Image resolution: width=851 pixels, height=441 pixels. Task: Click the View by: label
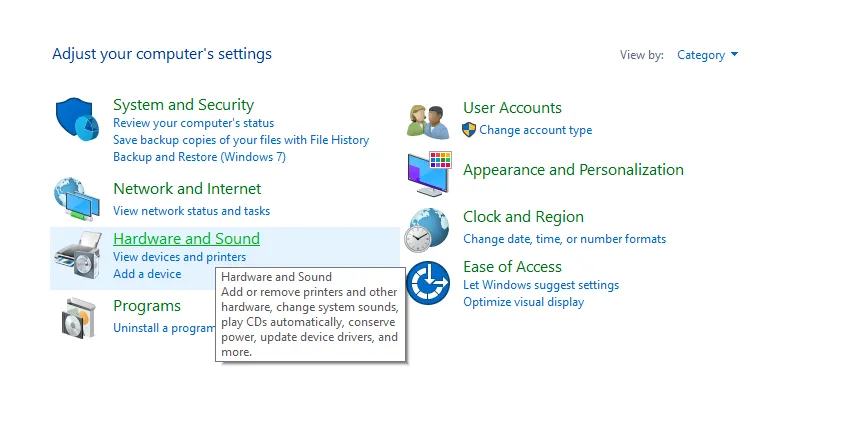642,55
